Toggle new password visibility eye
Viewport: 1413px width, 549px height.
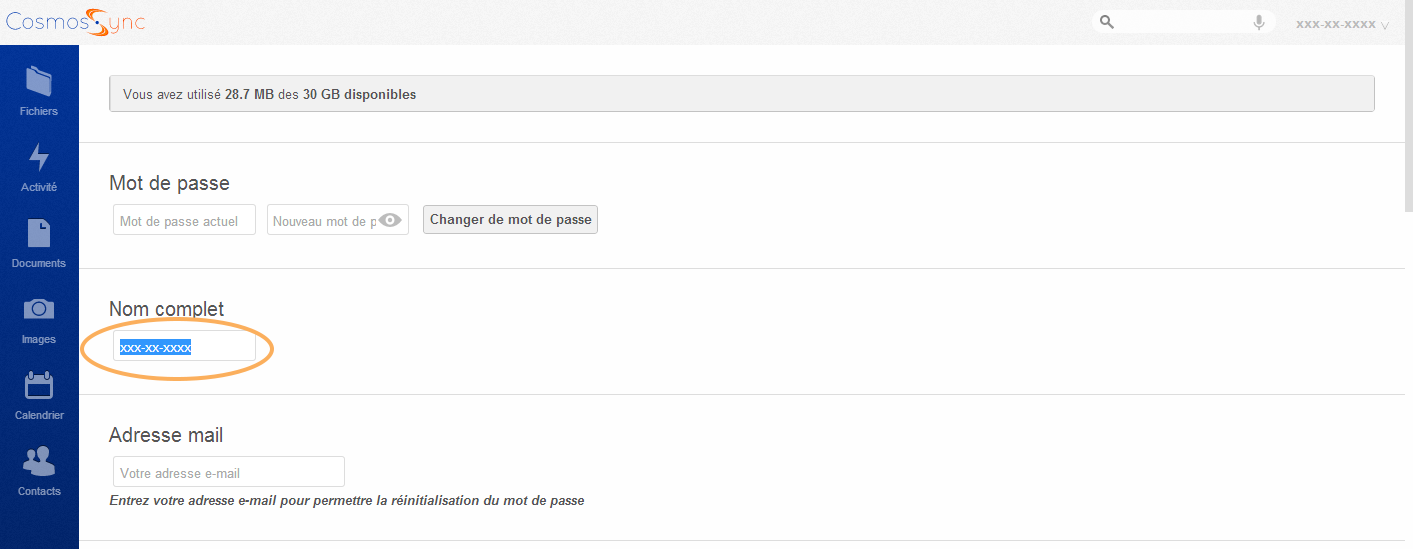click(x=390, y=220)
